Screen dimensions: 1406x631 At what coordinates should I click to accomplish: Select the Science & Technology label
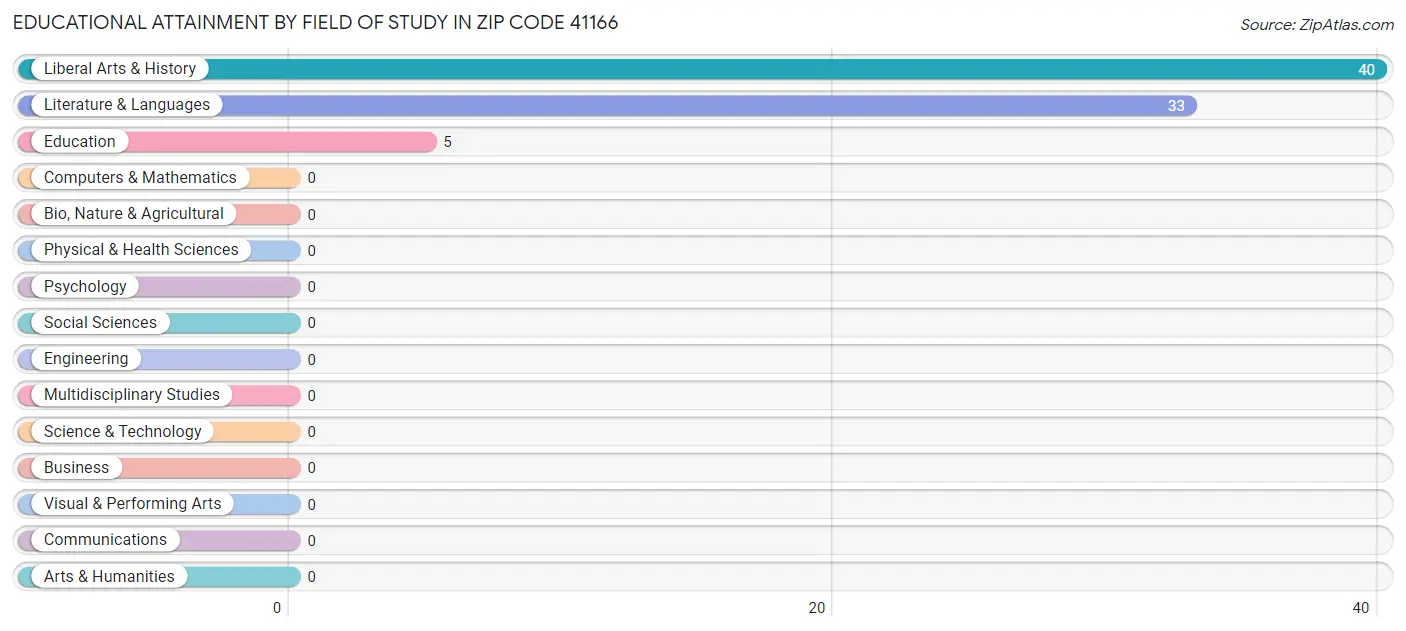[x=123, y=432]
